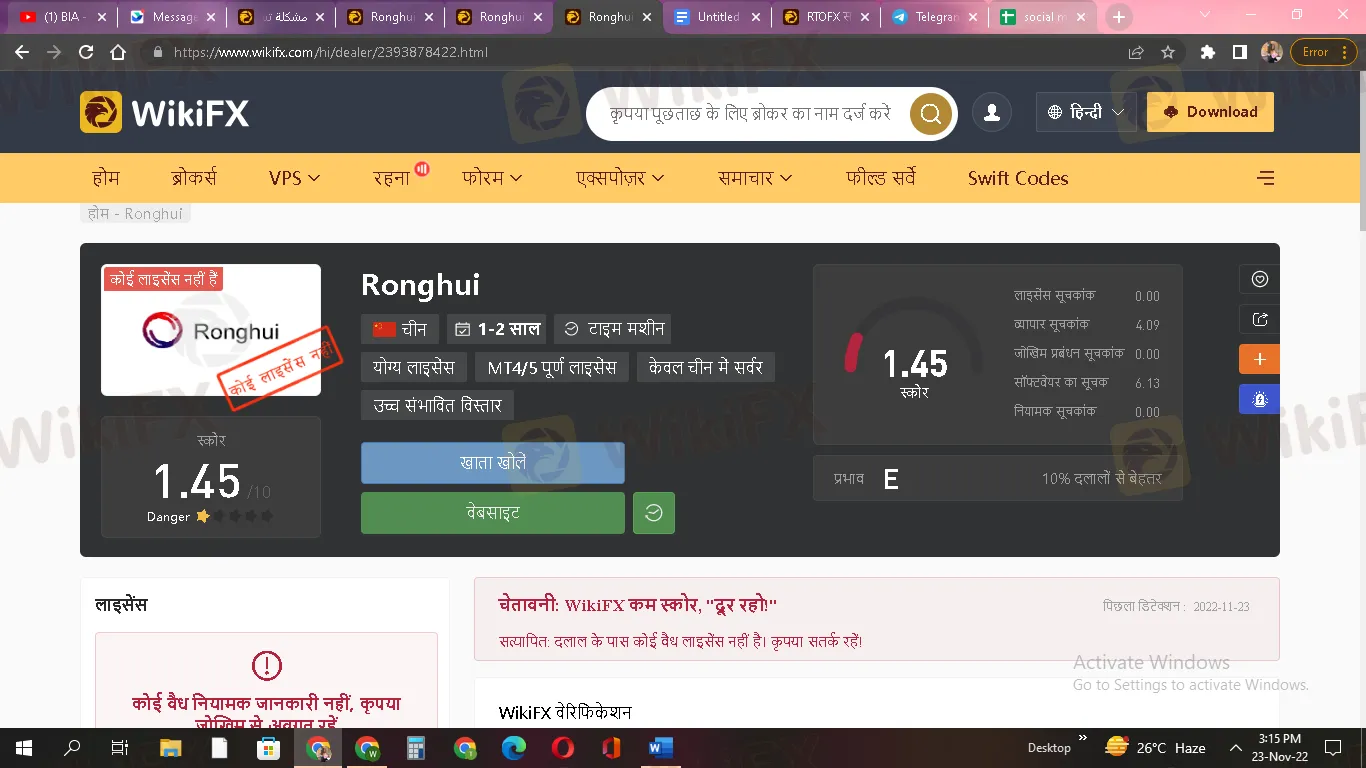Click green time machine icon beside website button
The height and width of the screenshot is (768, 1366).
(x=654, y=513)
